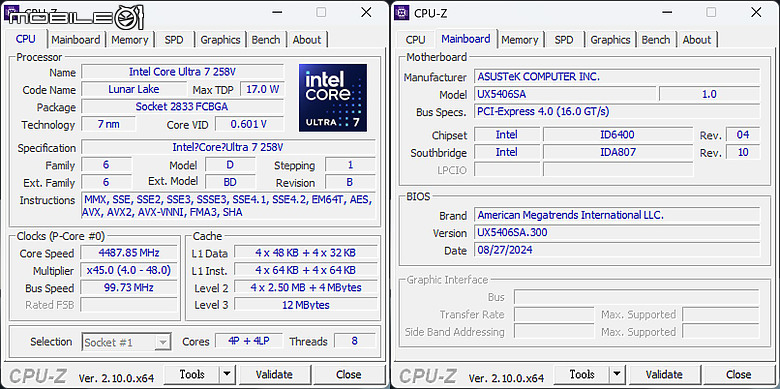
Task: Maximize the right CPU-Z window
Action: click(x=711, y=12)
